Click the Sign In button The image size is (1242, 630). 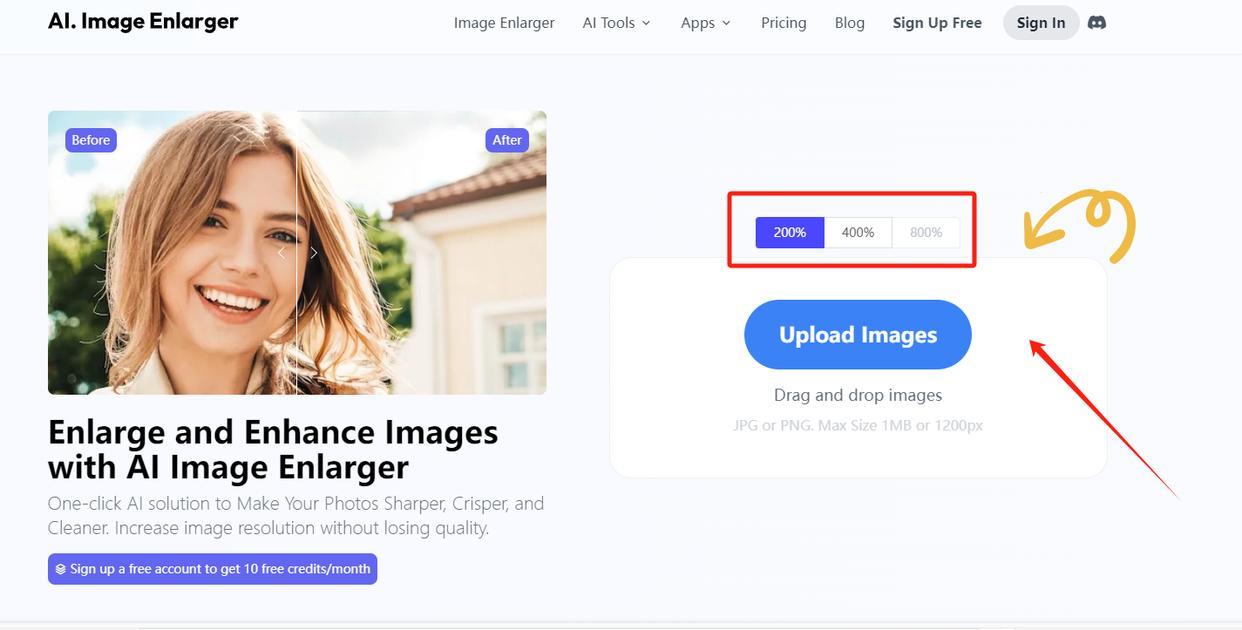(1041, 22)
